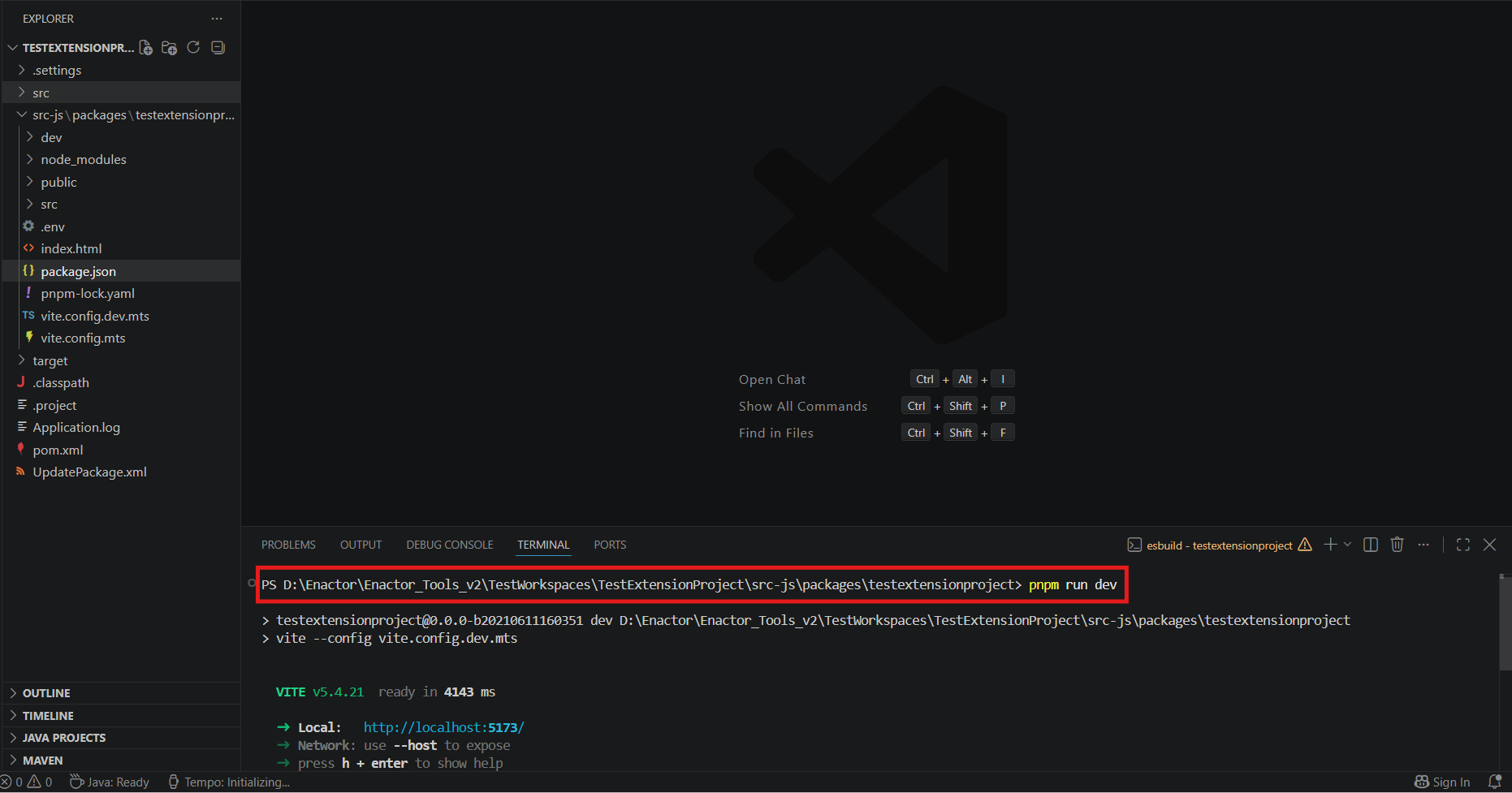The width and height of the screenshot is (1512, 793).
Task: Switch to the DEBUG CONSOLE tab
Action: [450, 545]
